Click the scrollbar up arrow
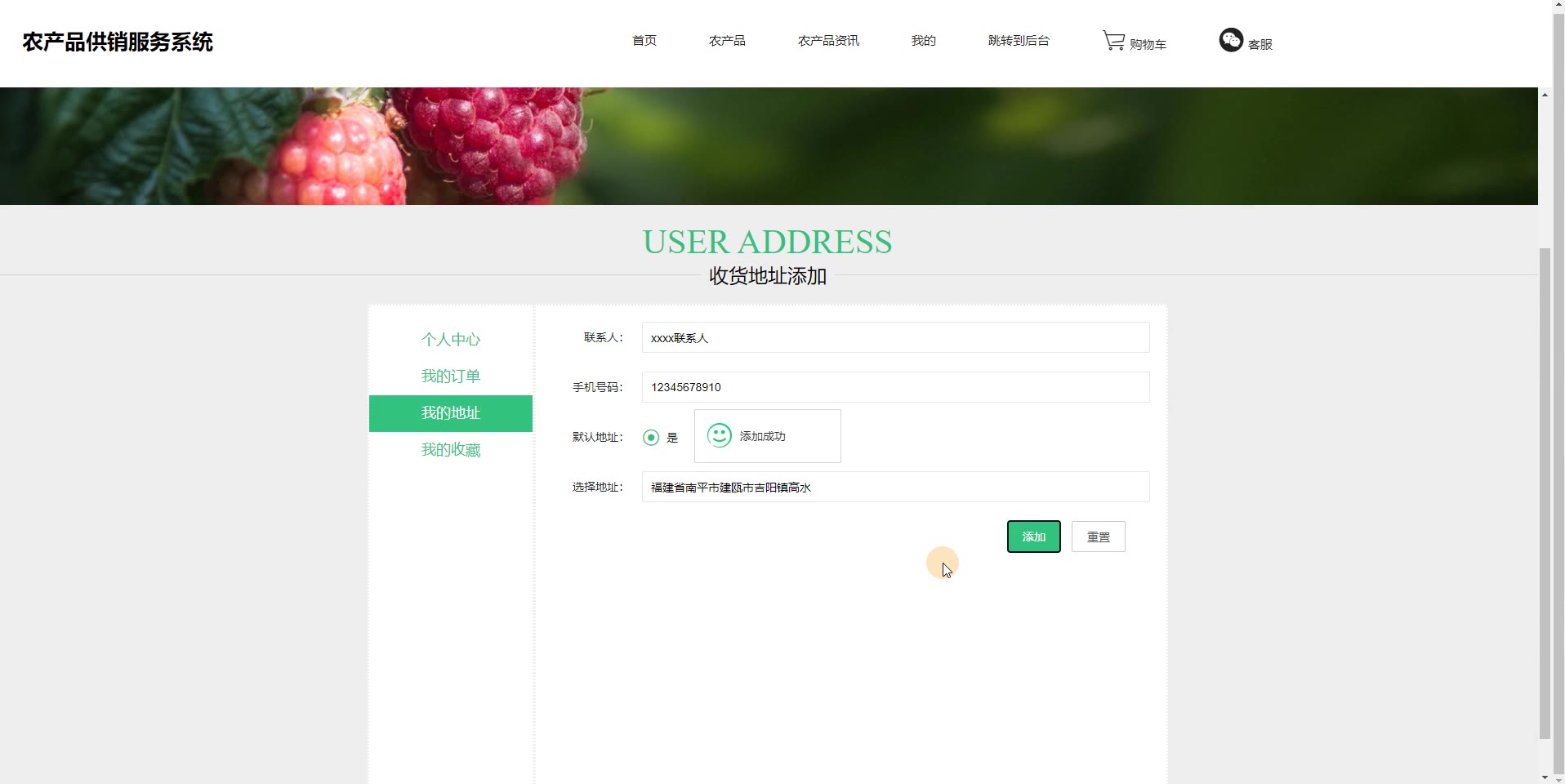 click(x=1545, y=95)
